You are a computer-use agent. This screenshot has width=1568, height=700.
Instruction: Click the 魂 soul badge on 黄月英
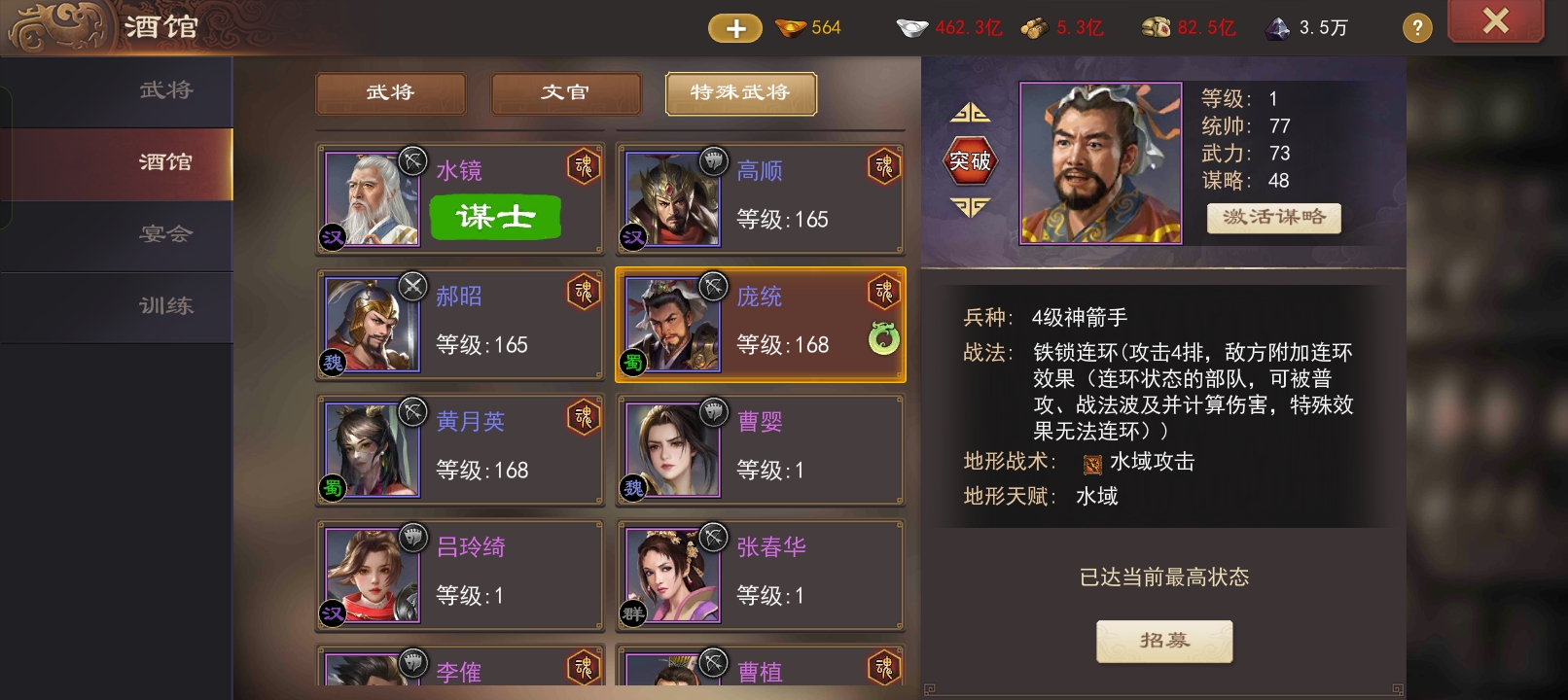tap(583, 418)
